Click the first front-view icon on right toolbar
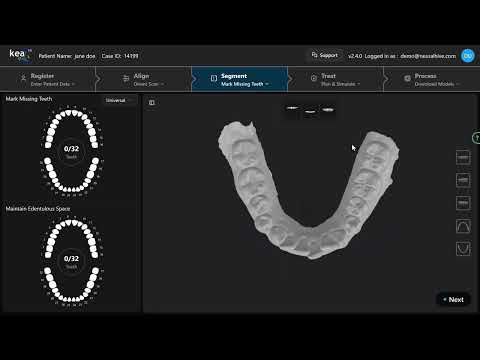The height and width of the screenshot is (360, 480). 463,157
